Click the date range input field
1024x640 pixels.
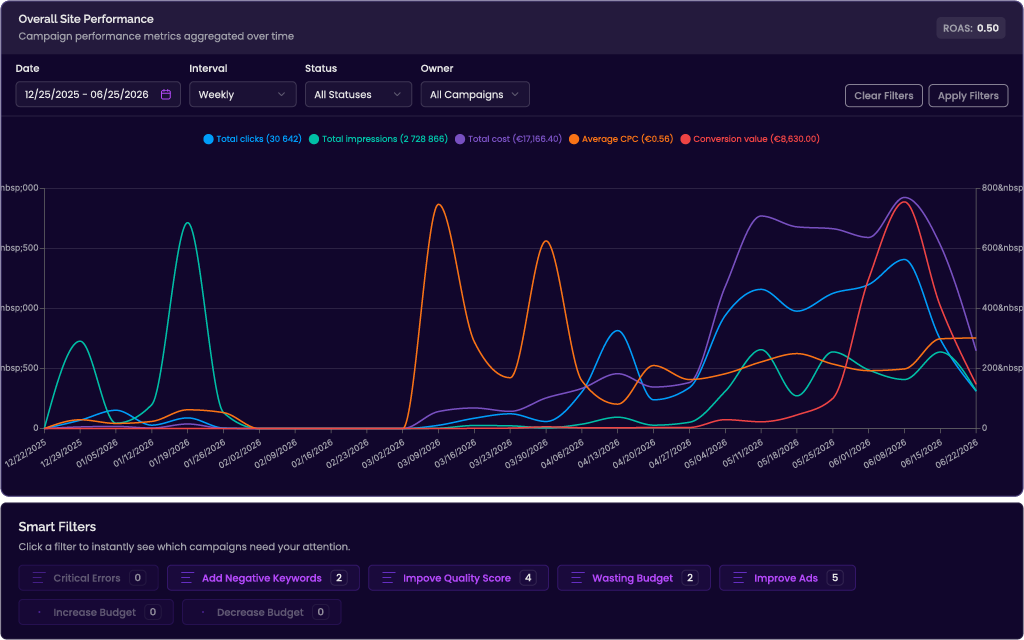point(98,94)
